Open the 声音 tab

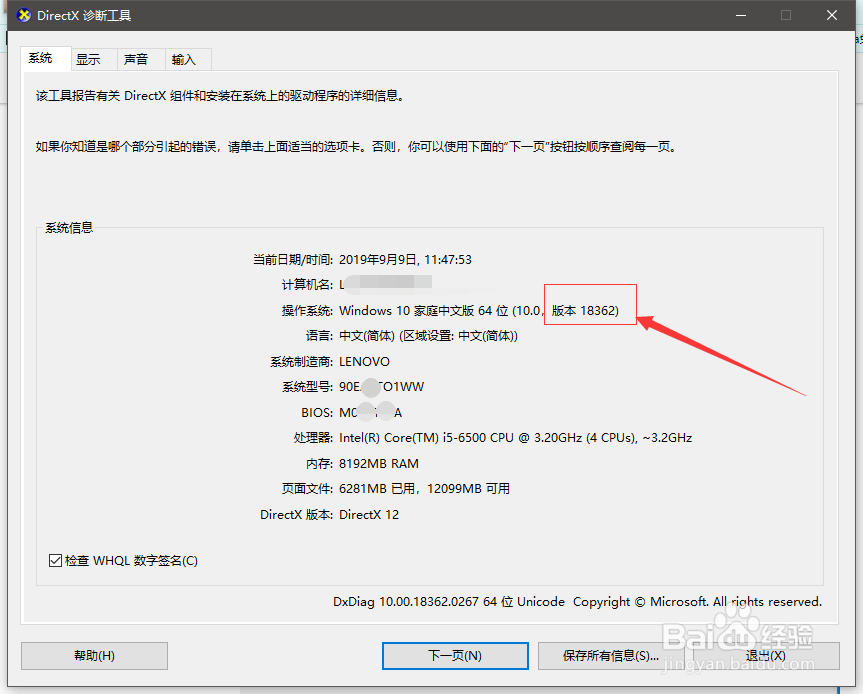(x=137, y=59)
